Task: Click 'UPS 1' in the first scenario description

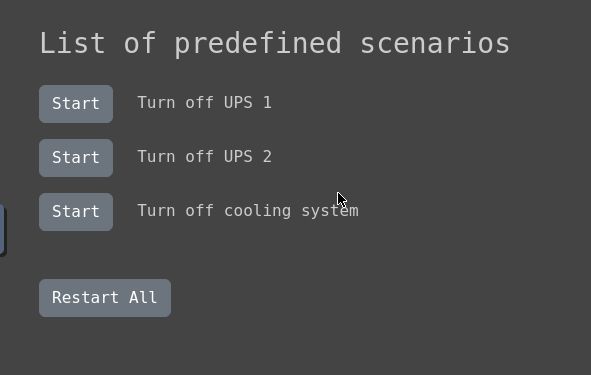Action: [248, 103]
